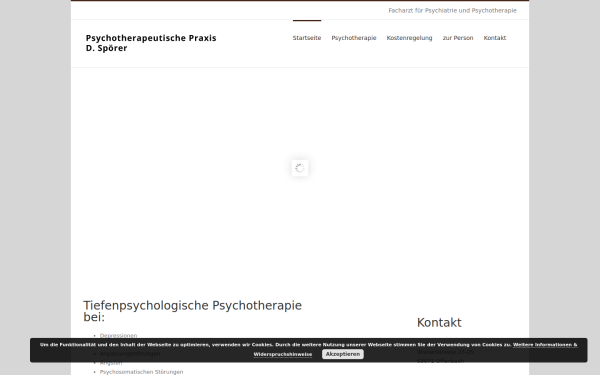Click the Psychotherapeutische Praxis D. Spörer title

point(151,43)
